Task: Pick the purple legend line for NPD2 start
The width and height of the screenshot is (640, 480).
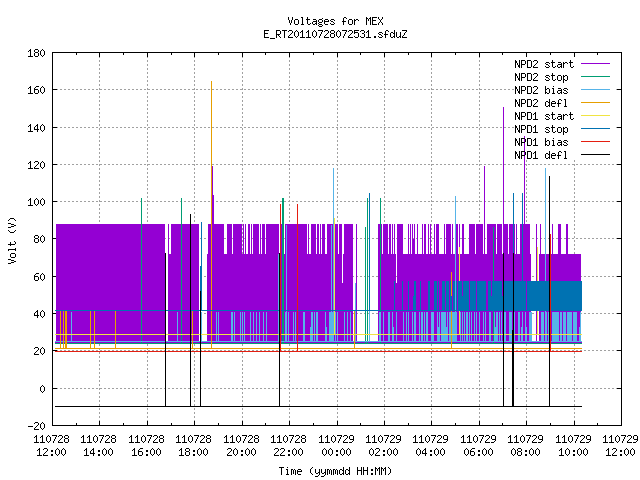Action: coord(595,64)
